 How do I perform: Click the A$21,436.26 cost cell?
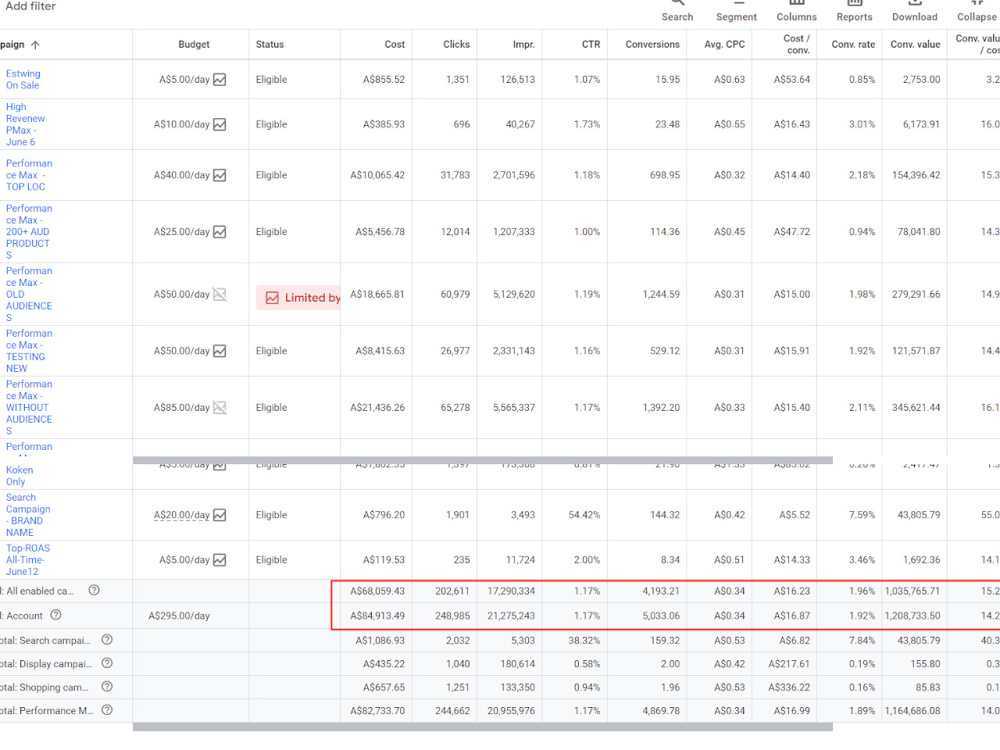click(378, 408)
